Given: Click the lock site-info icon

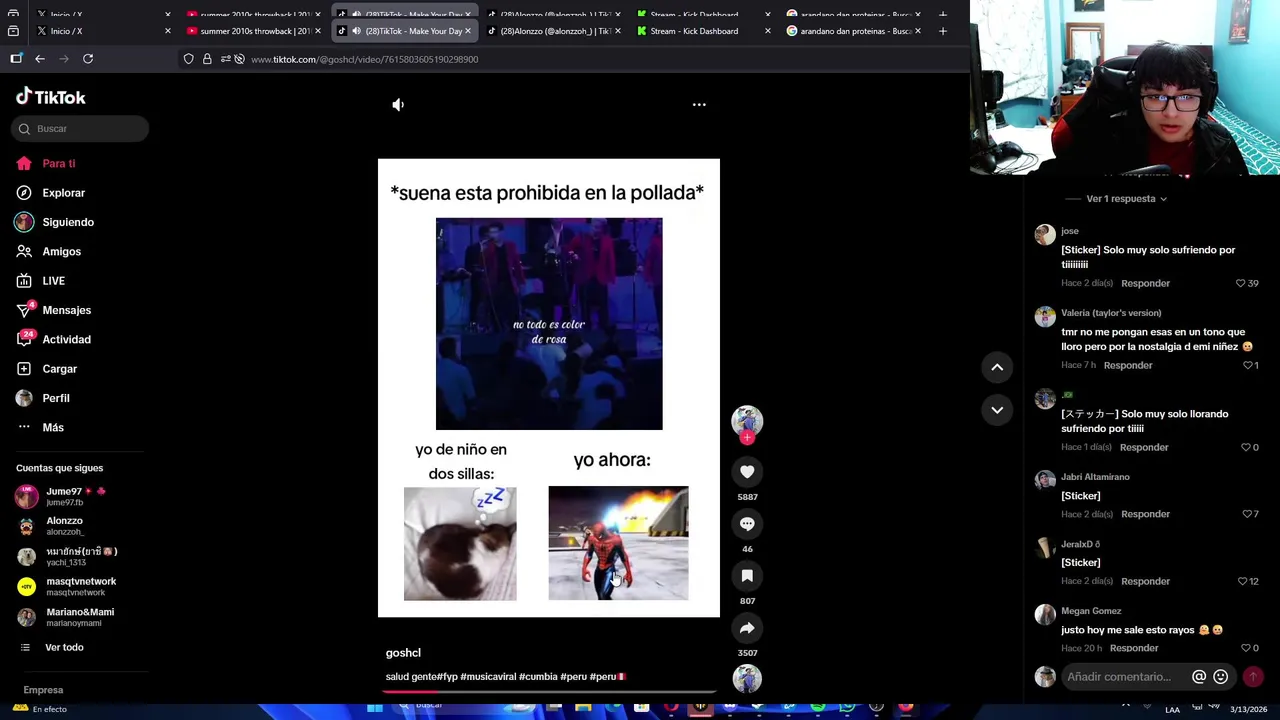Looking at the screenshot, I should [x=207, y=59].
